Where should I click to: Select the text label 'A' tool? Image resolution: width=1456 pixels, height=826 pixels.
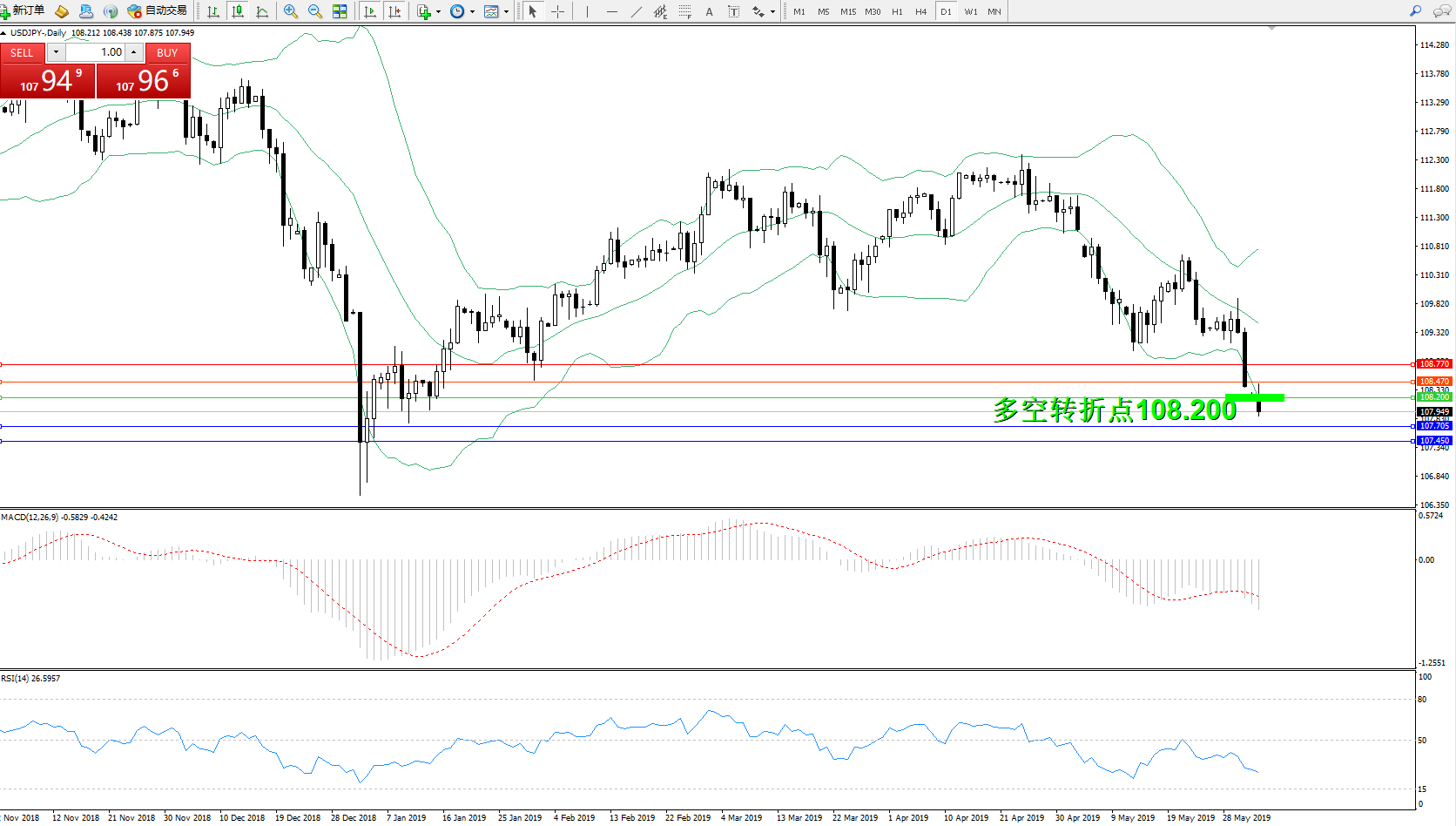click(709, 11)
